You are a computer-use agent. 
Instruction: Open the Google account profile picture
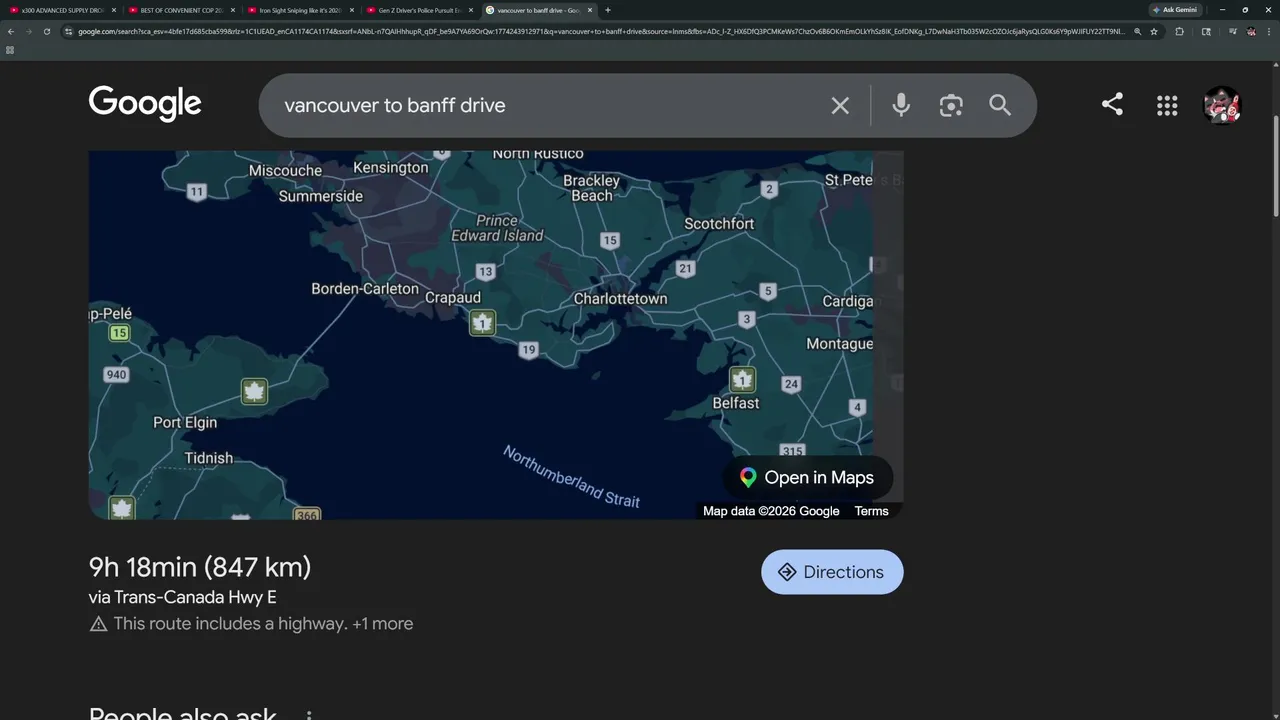pos(1221,105)
